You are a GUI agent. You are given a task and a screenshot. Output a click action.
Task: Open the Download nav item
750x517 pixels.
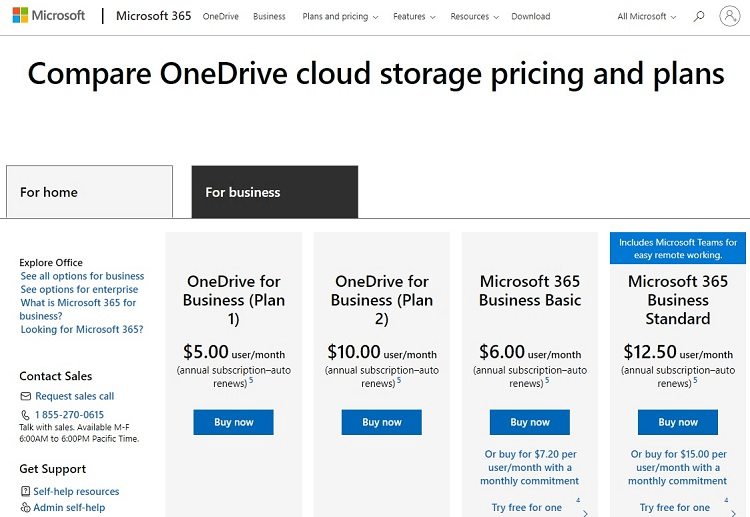point(531,16)
